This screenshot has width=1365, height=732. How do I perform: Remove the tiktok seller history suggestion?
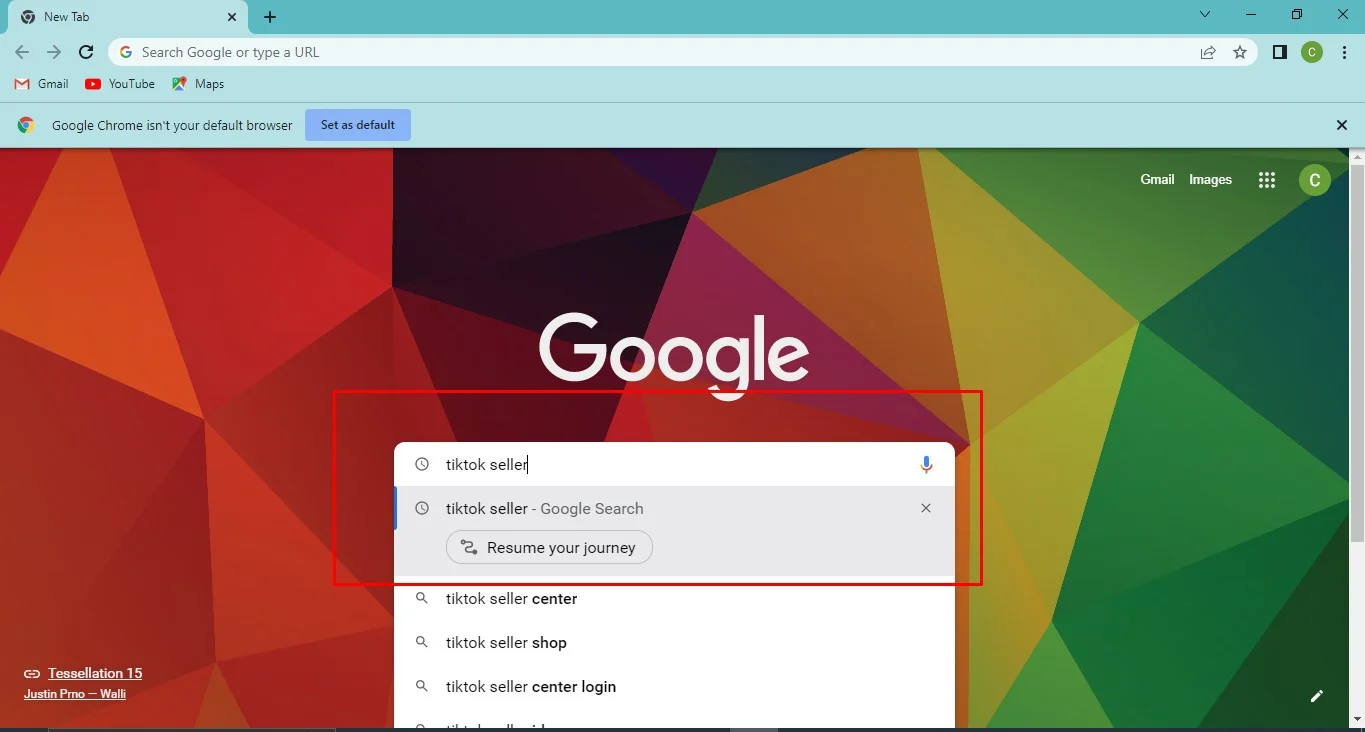[926, 508]
